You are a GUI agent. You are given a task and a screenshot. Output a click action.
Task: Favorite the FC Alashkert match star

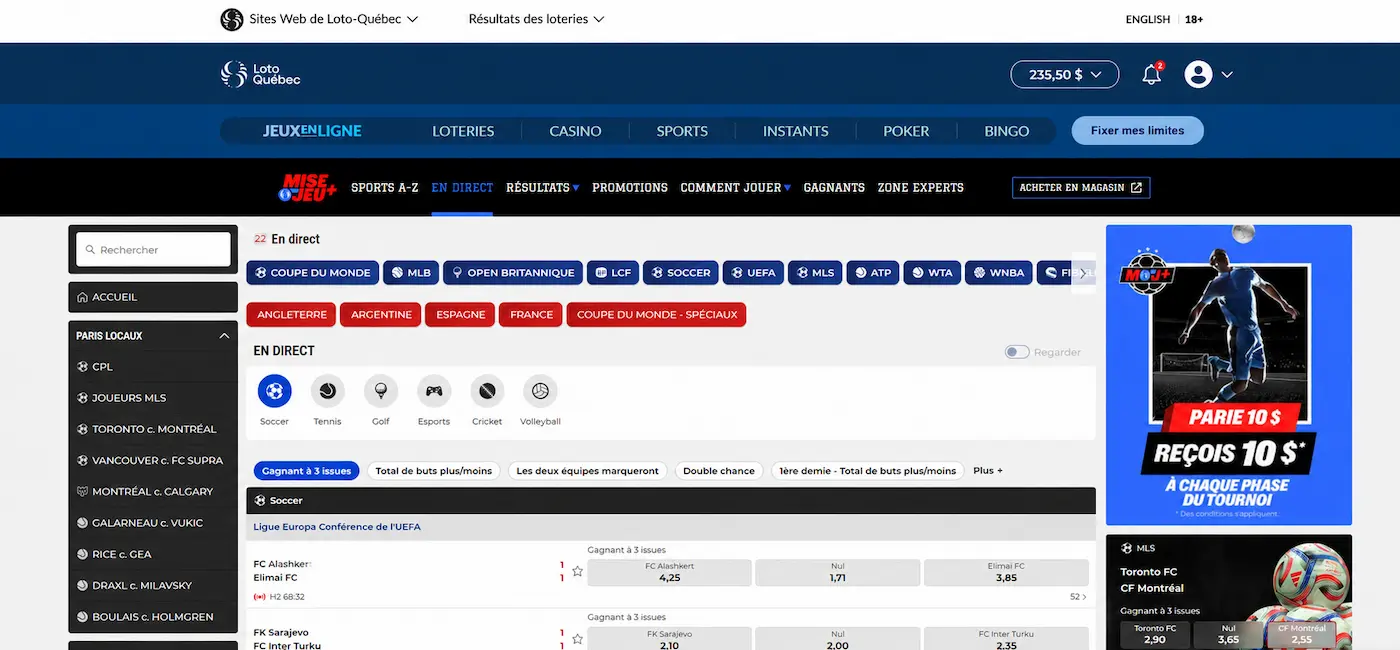[x=577, y=572]
